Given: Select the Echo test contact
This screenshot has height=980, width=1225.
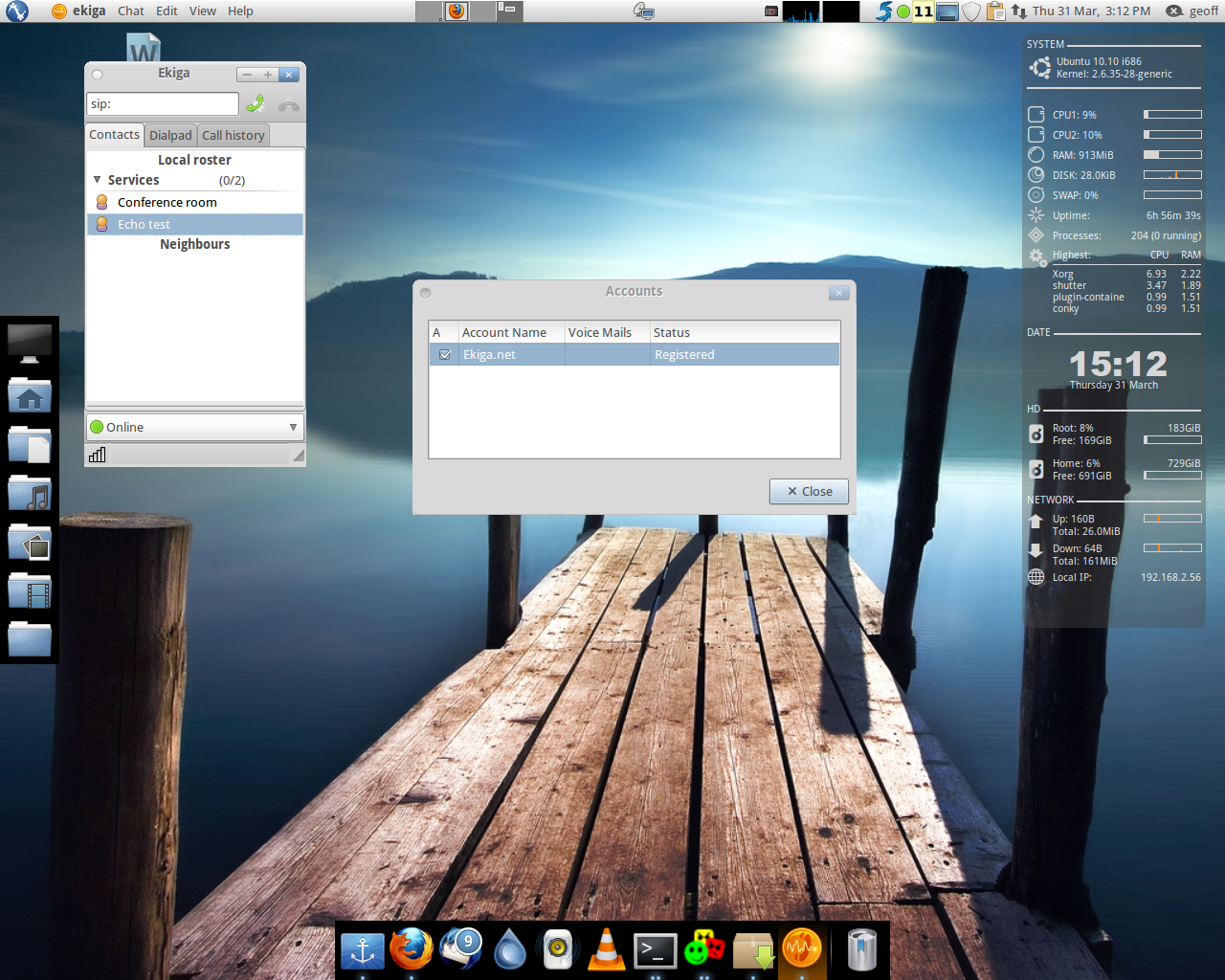Looking at the screenshot, I should click(195, 224).
